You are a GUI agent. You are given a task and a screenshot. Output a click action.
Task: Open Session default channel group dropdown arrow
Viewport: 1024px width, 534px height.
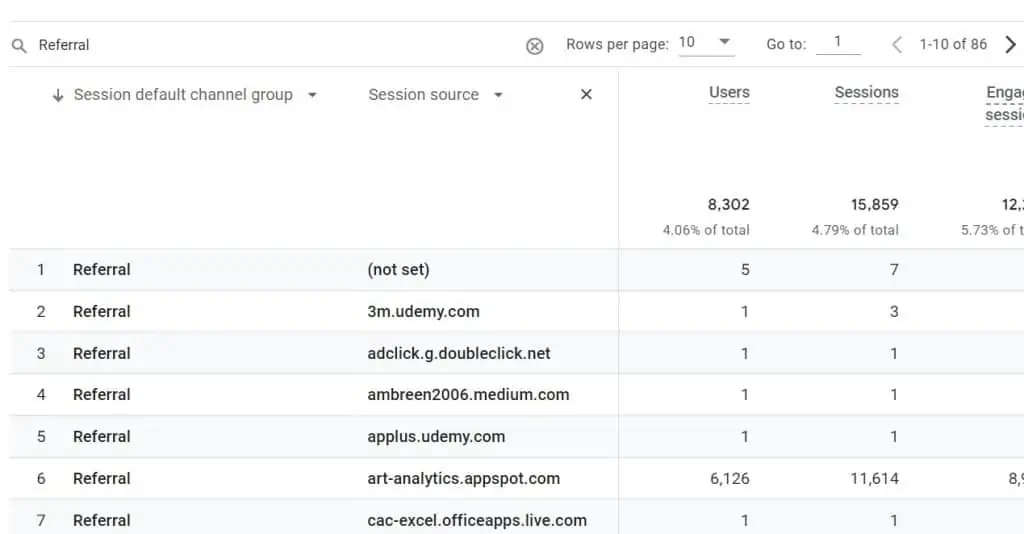(x=312, y=95)
